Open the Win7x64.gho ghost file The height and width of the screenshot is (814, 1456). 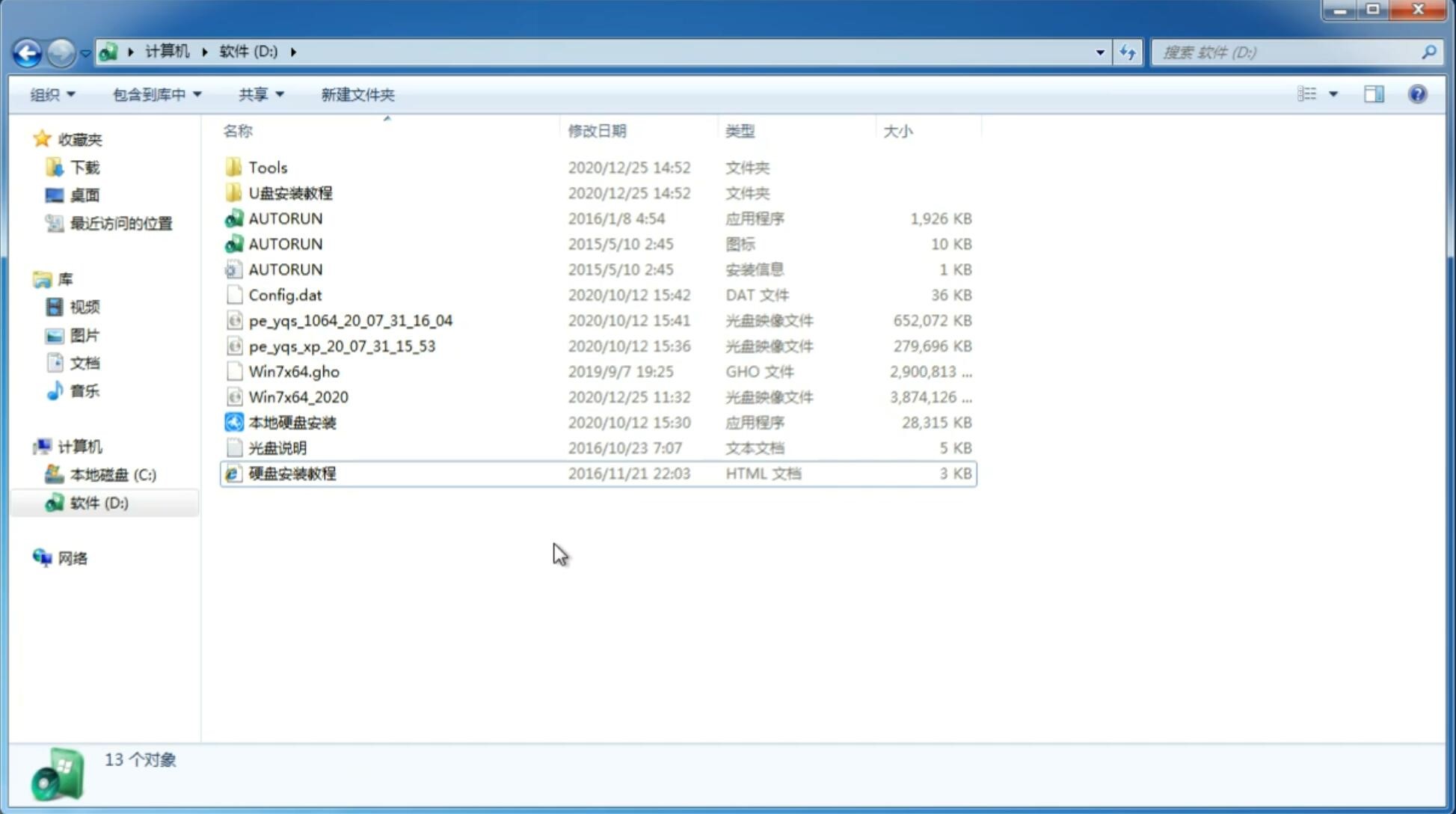click(x=293, y=371)
